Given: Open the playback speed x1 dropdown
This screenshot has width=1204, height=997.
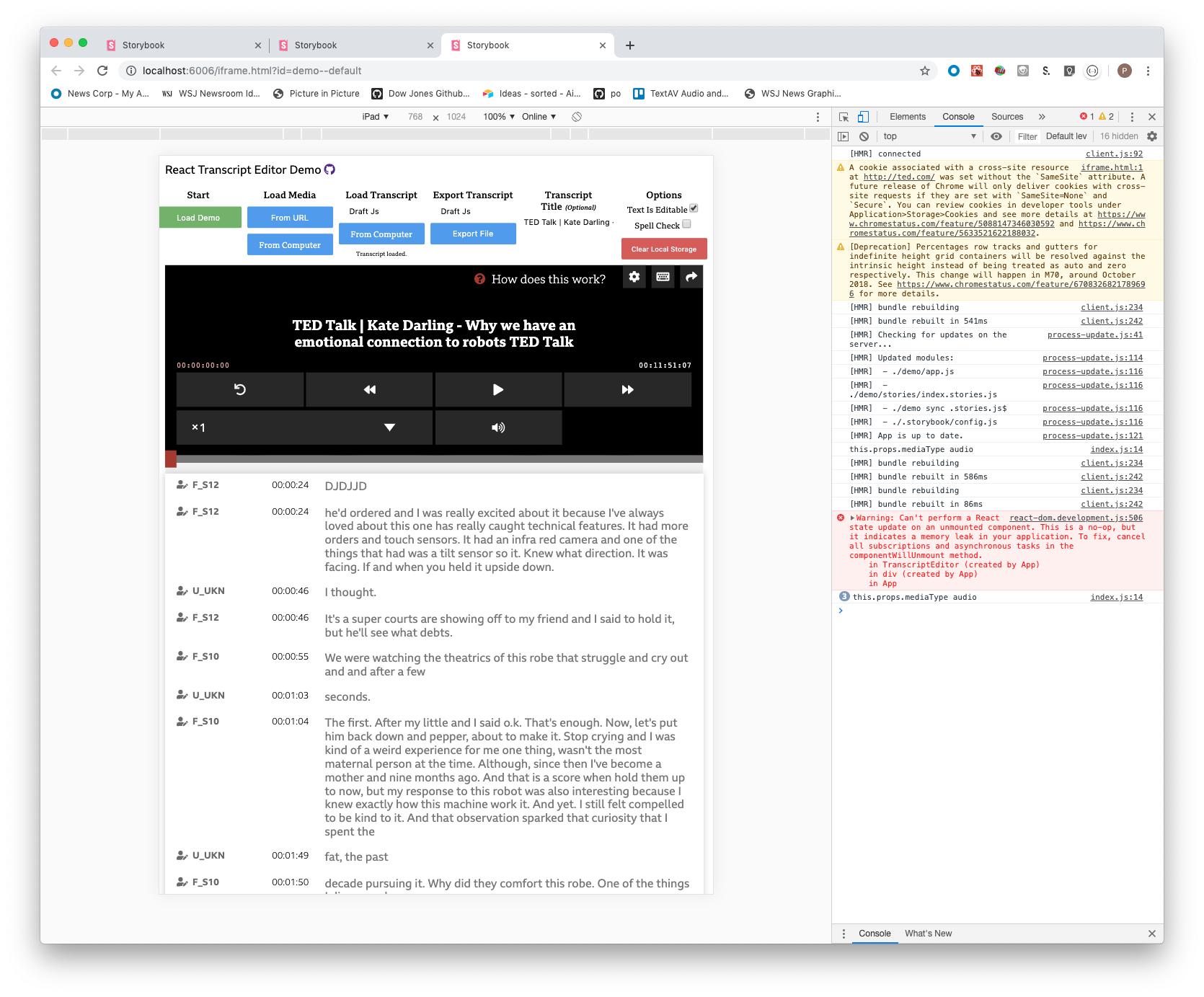Looking at the screenshot, I should click(x=304, y=427).
